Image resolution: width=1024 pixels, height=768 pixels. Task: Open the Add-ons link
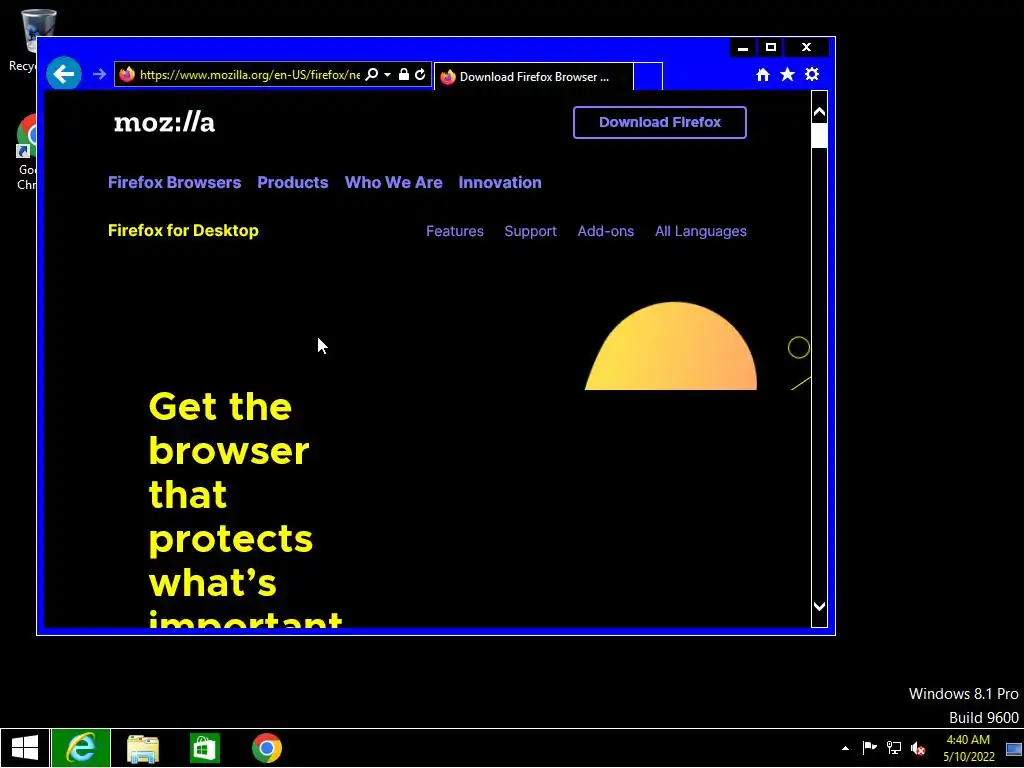tap(605, 231)
